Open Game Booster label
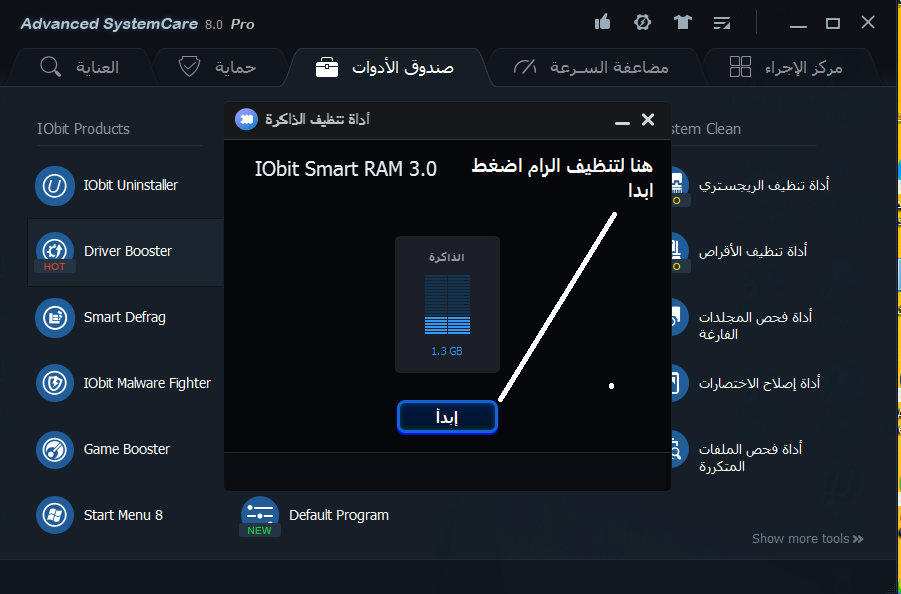 click(x=127, y=449)
